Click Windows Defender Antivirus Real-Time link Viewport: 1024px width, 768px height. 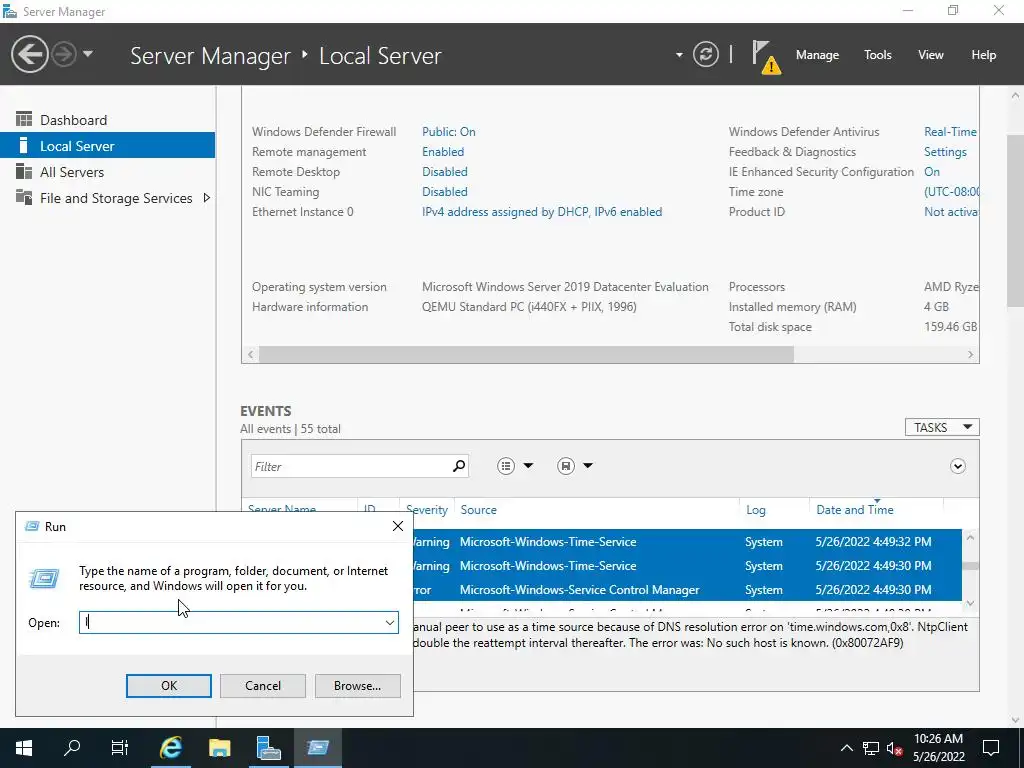coord(951,131)
